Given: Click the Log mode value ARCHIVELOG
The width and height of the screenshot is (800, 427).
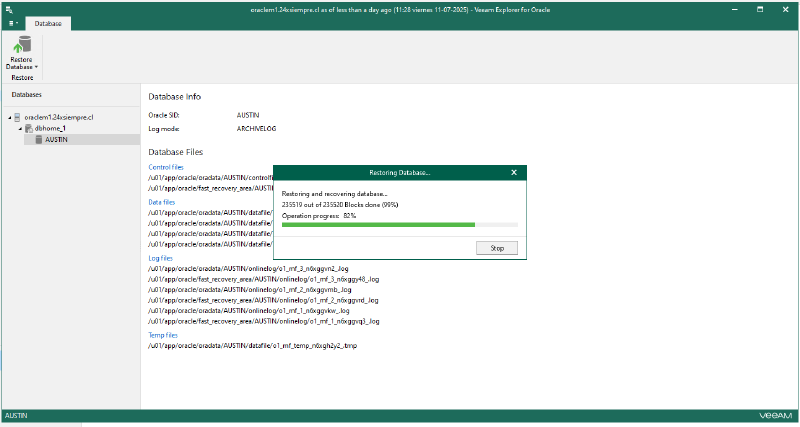Looking at the screenshot, I should 257,129.
